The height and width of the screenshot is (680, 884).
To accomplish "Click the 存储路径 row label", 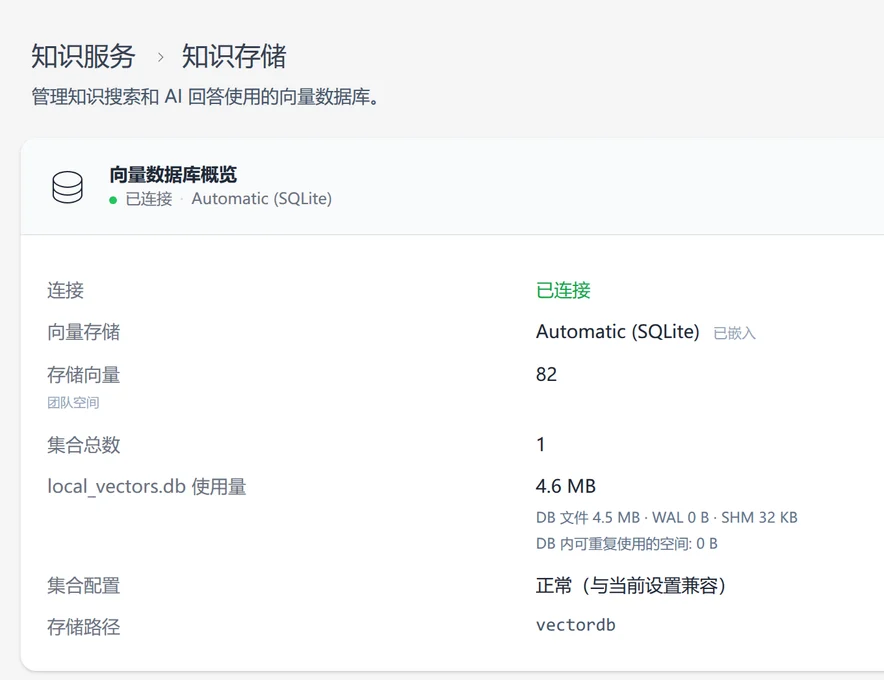I will [x=83, y=627].
